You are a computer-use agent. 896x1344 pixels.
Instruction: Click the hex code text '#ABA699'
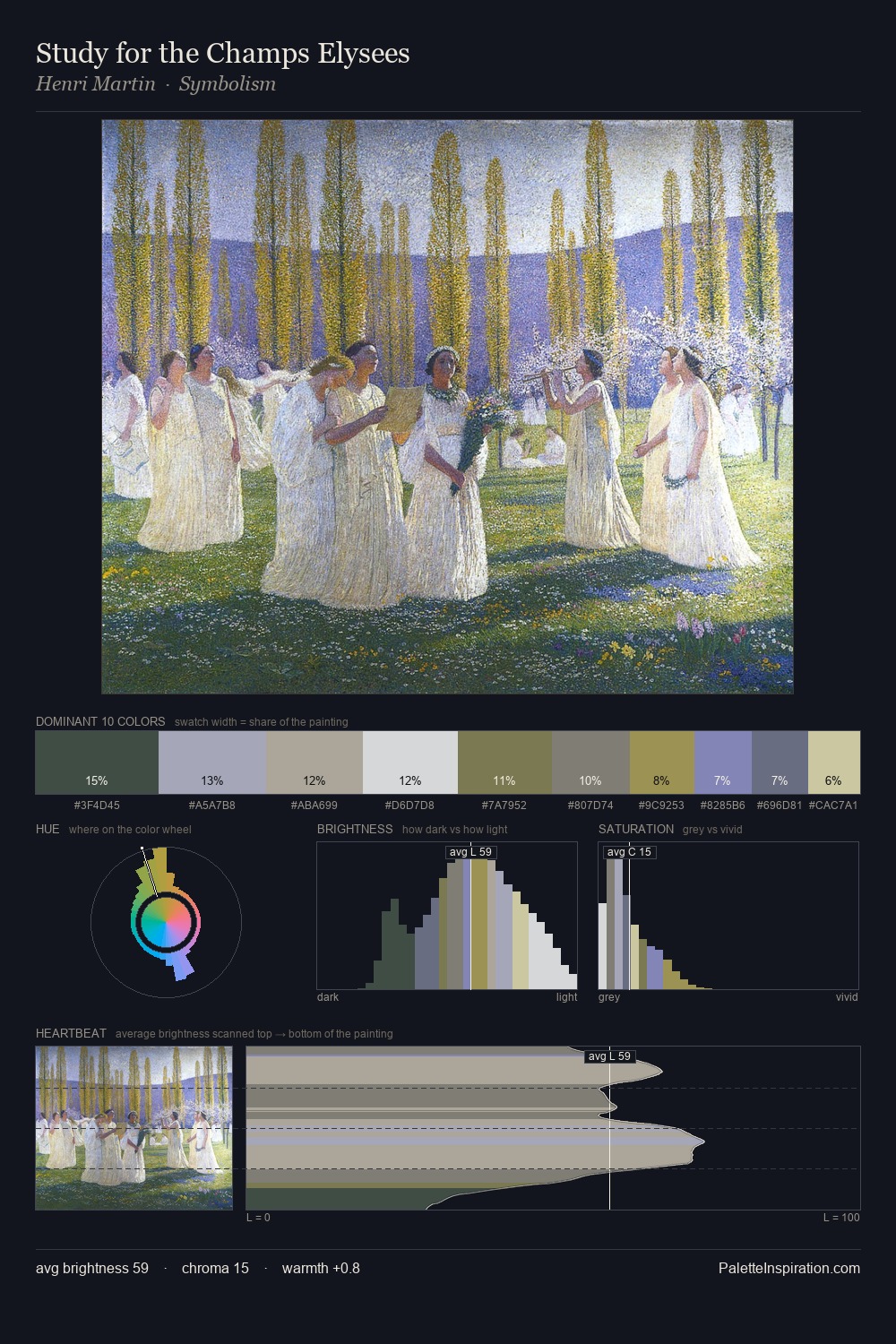314,805
